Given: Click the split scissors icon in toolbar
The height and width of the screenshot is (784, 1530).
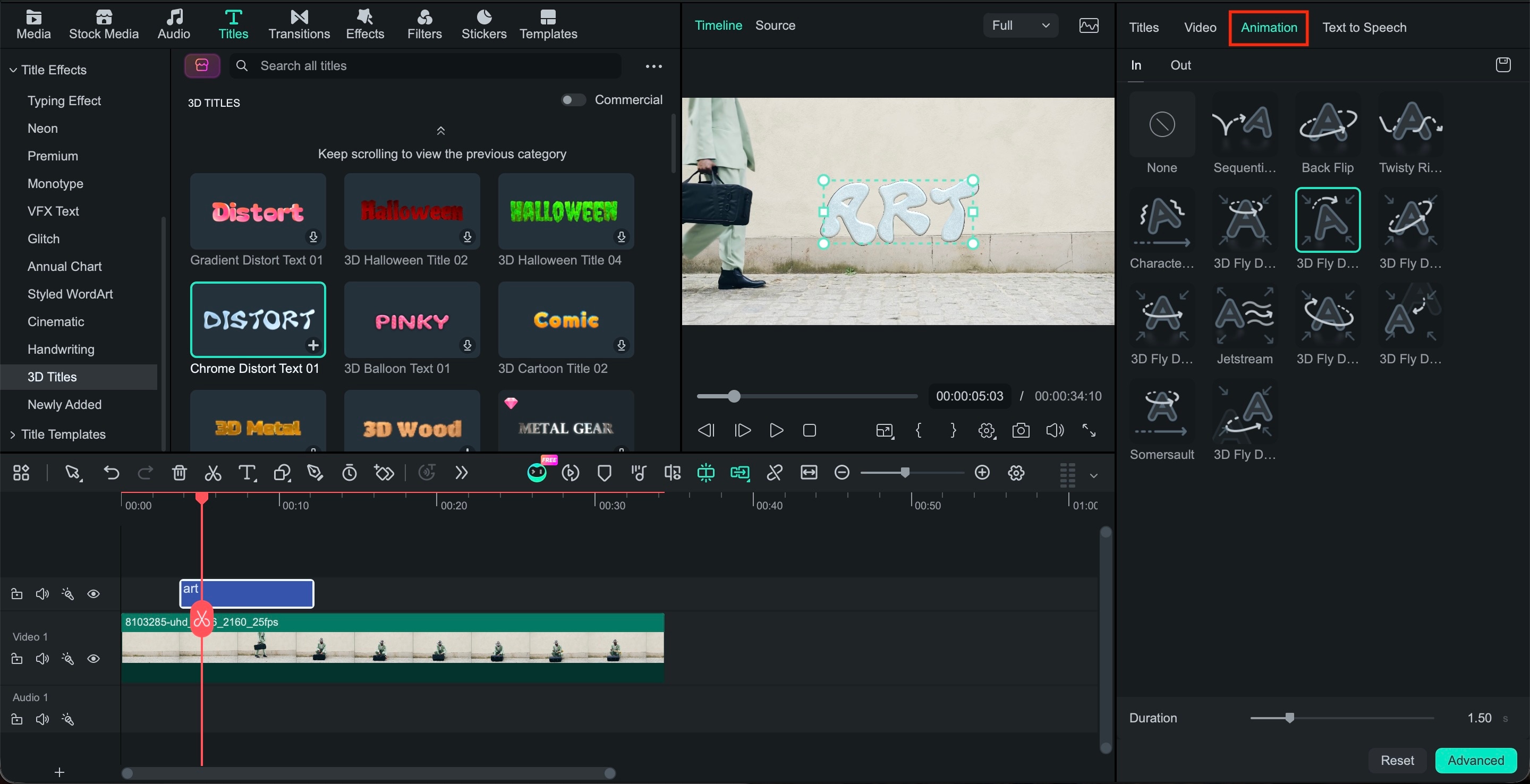Looking at the screenshot, I should (212, 473).
